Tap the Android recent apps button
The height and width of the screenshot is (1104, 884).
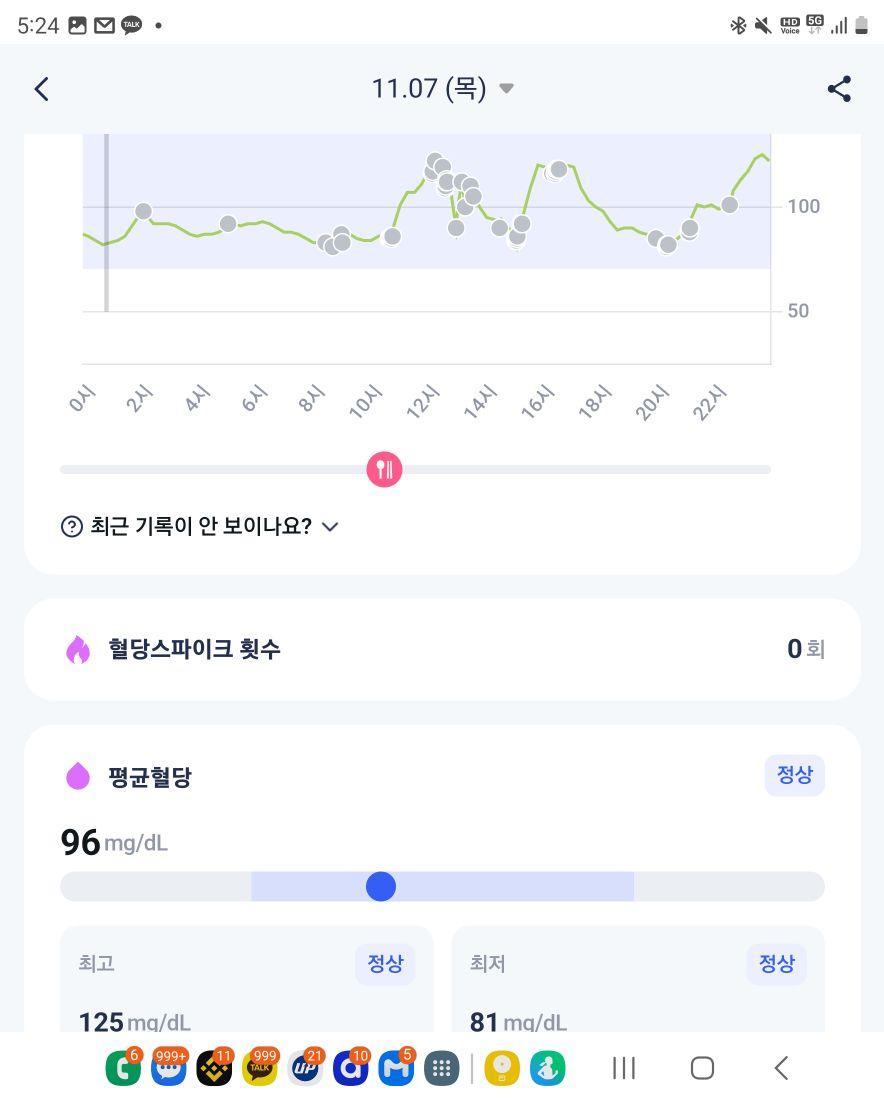click(624, 1068)
